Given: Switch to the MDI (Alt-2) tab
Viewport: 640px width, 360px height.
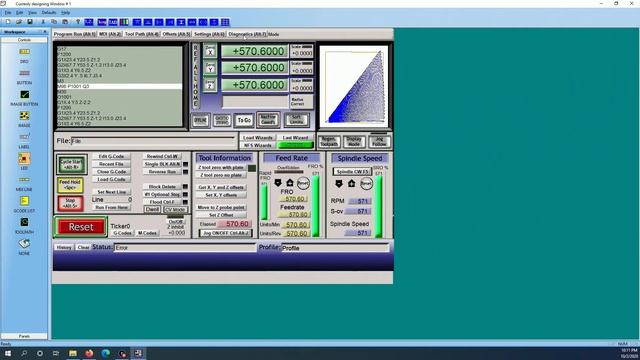Looking at the screenshot, I should tap(110, 34).
